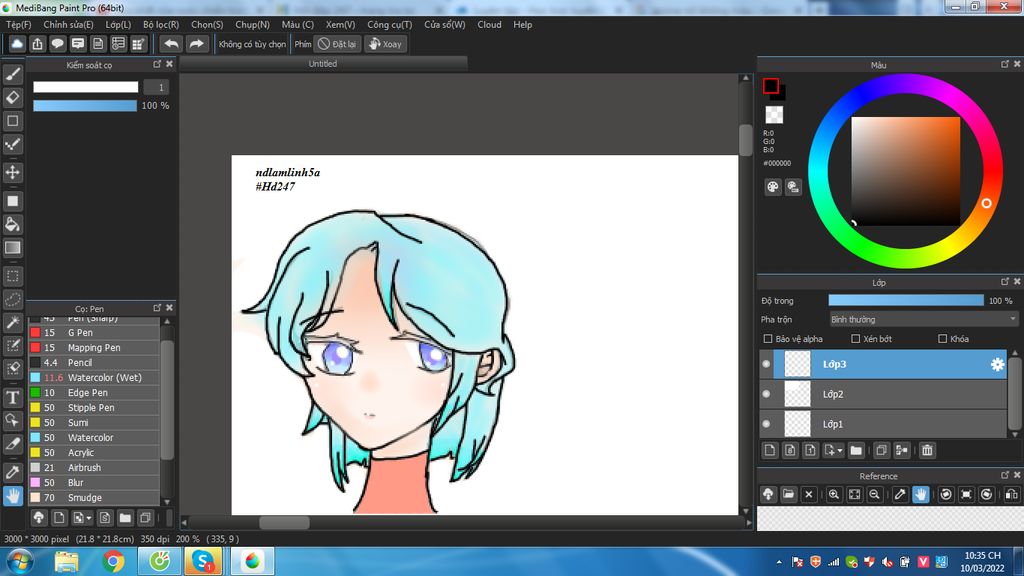Select the Magic Wand tool

pos(12,323)
